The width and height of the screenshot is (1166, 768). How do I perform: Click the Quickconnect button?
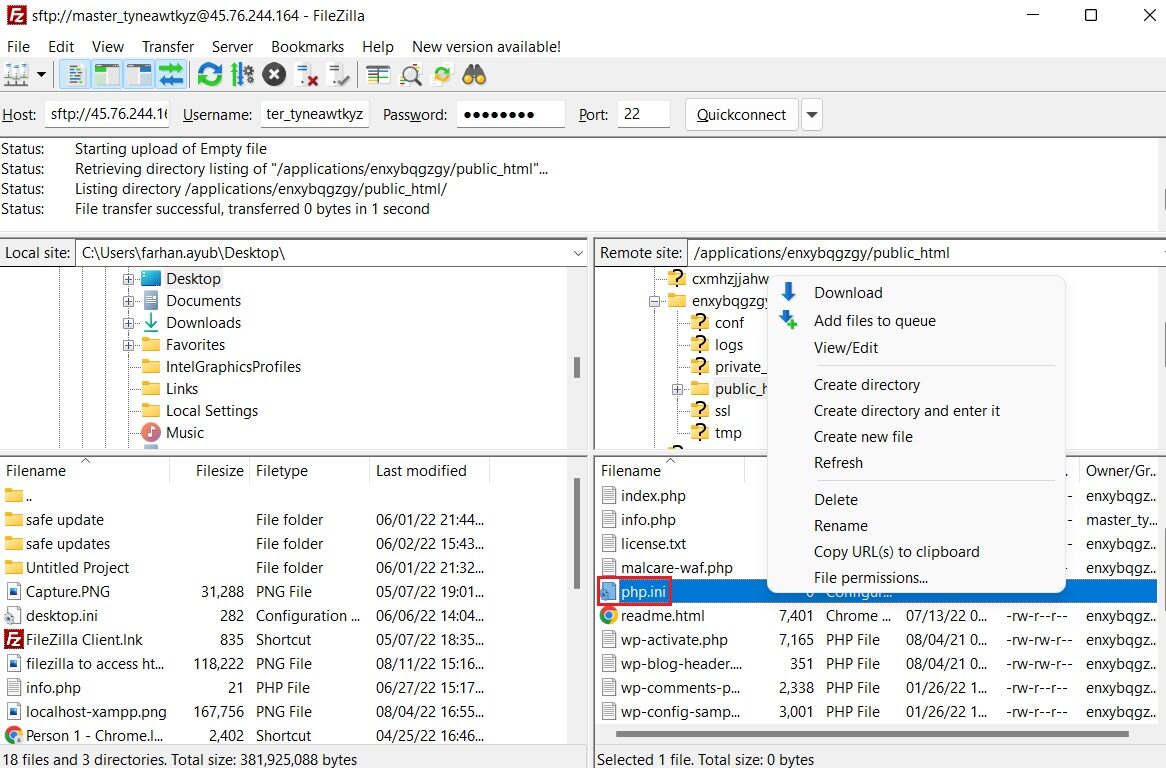tap(741, 114)
